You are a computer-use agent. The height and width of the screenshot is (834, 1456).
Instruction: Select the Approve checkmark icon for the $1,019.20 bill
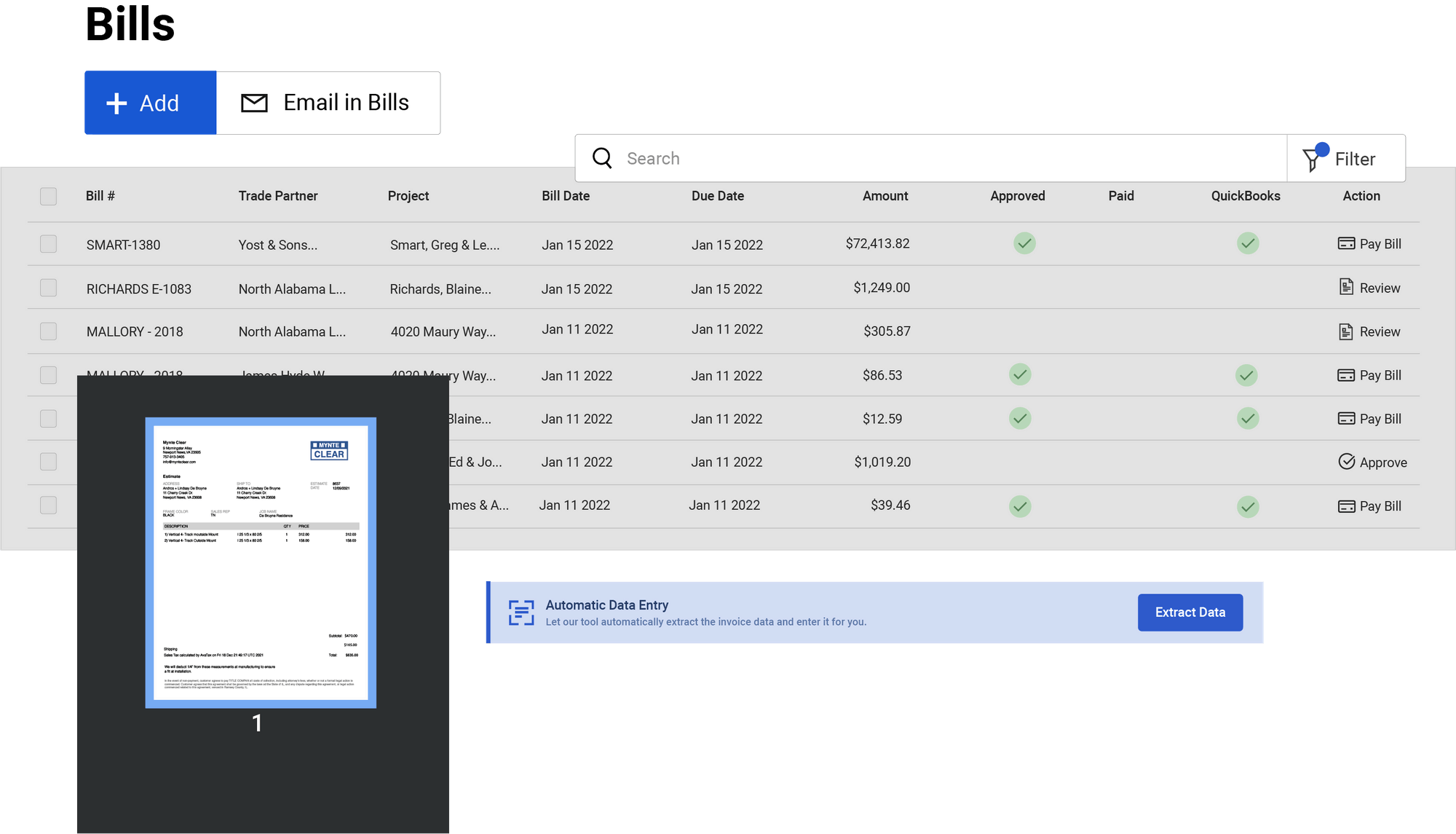[x=1347, y=461]
